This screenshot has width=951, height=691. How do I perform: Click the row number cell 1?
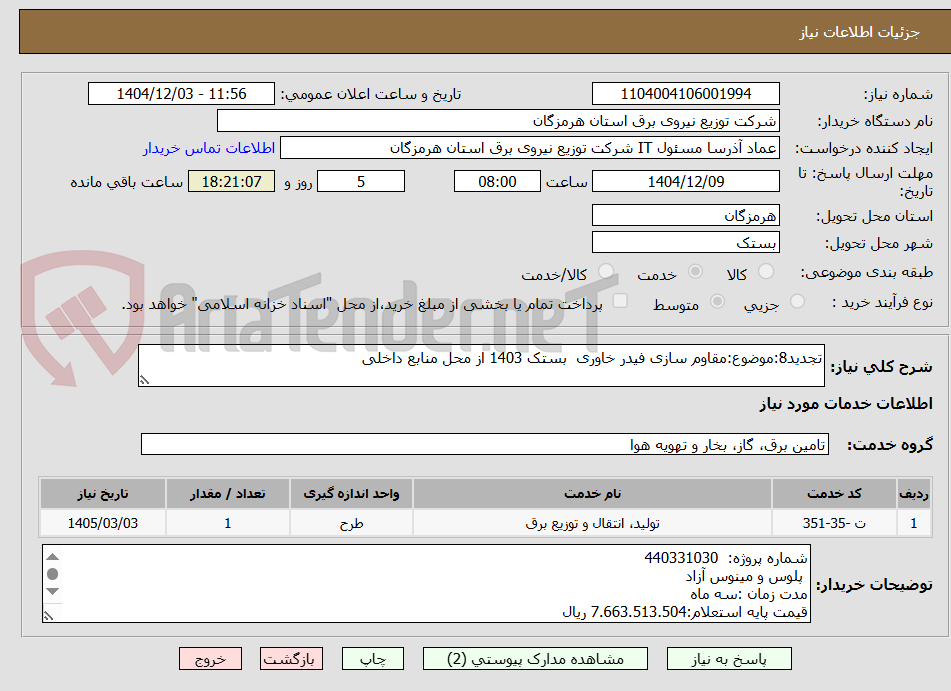(x=914, y=523)
